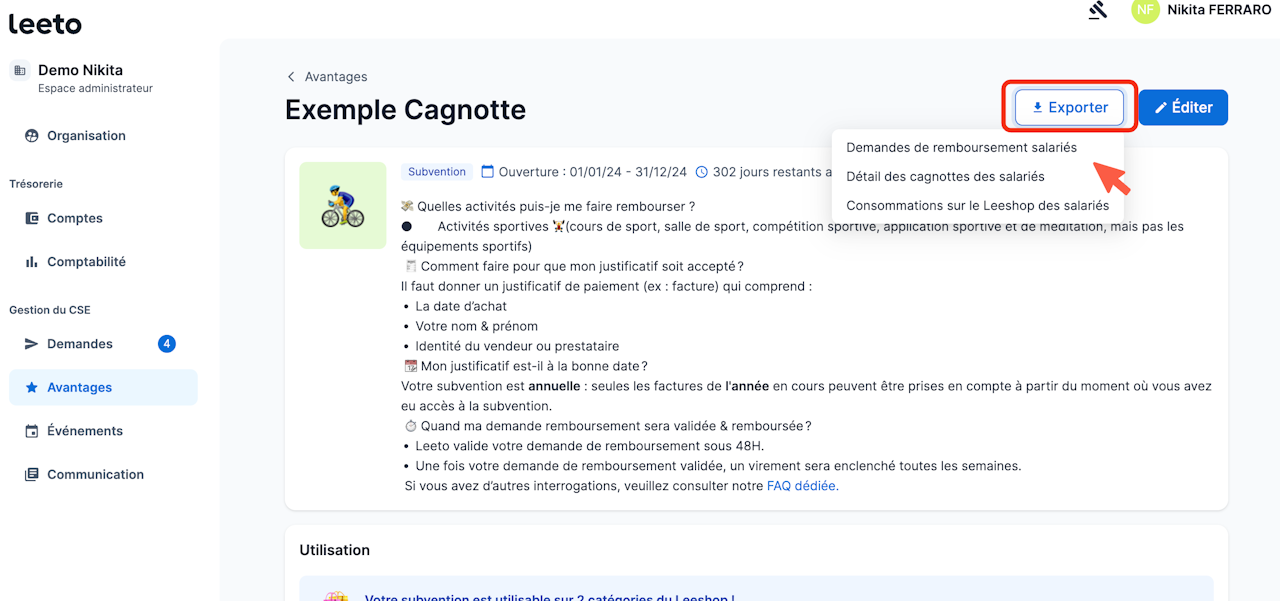Click the Comptes wallet icon
Image resolution: width=1280 pixels, height=601 pixels.
31,218
